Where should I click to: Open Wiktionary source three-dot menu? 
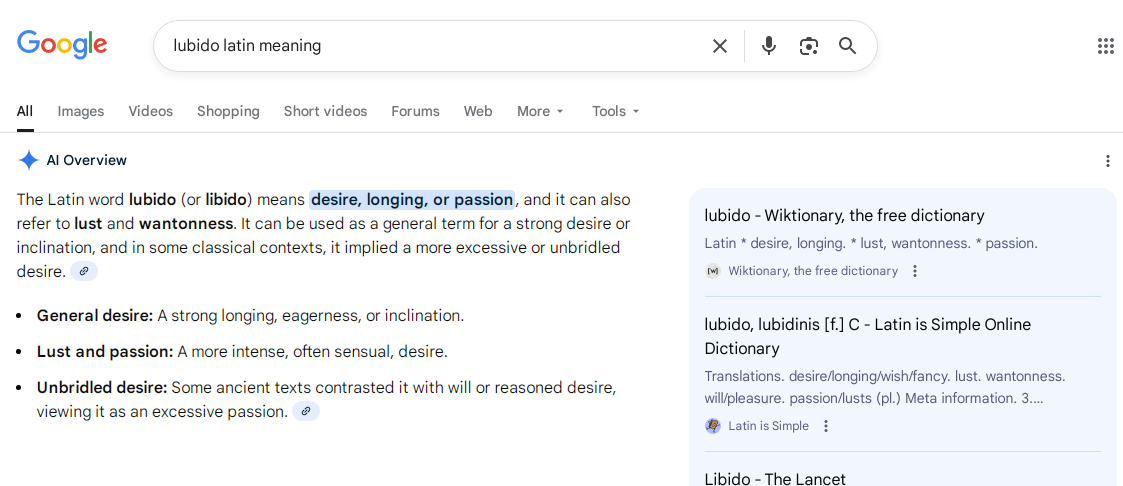click(914, 271)
